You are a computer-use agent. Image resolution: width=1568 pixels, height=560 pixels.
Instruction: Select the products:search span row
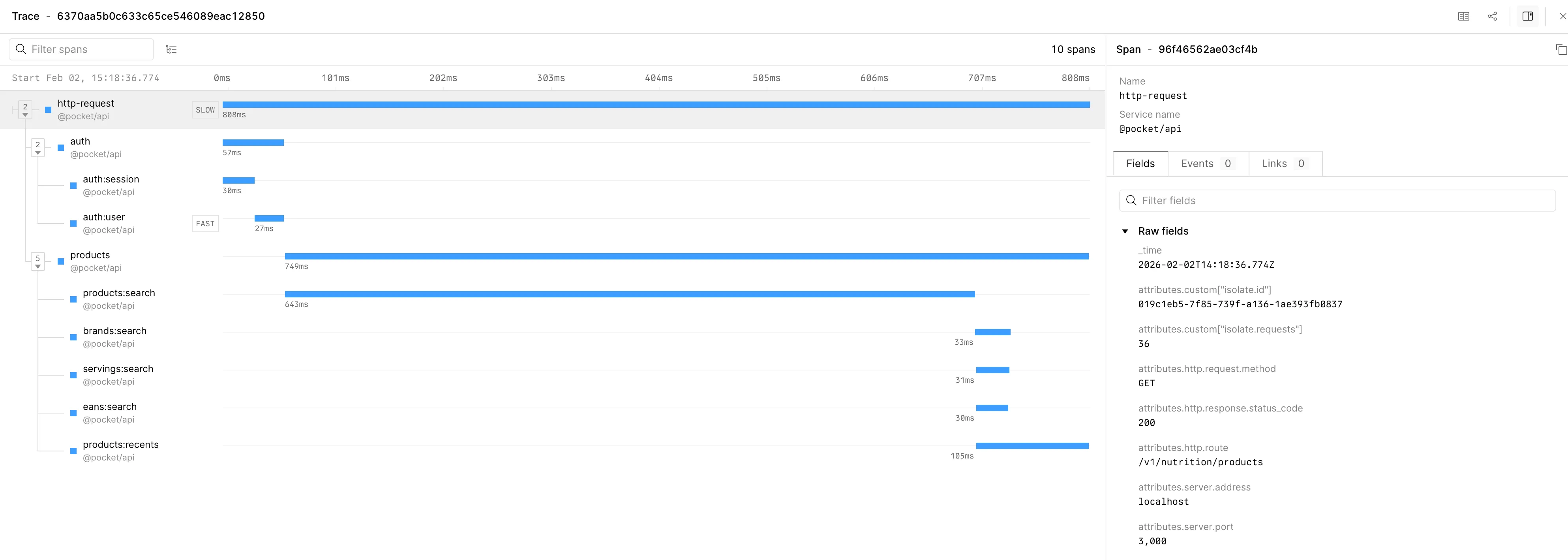(119, 299)
